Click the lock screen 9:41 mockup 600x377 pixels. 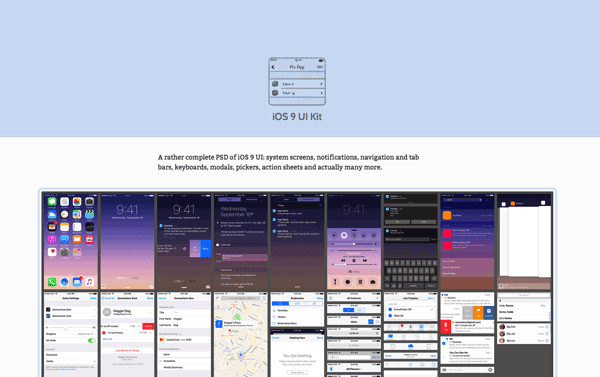127,242
